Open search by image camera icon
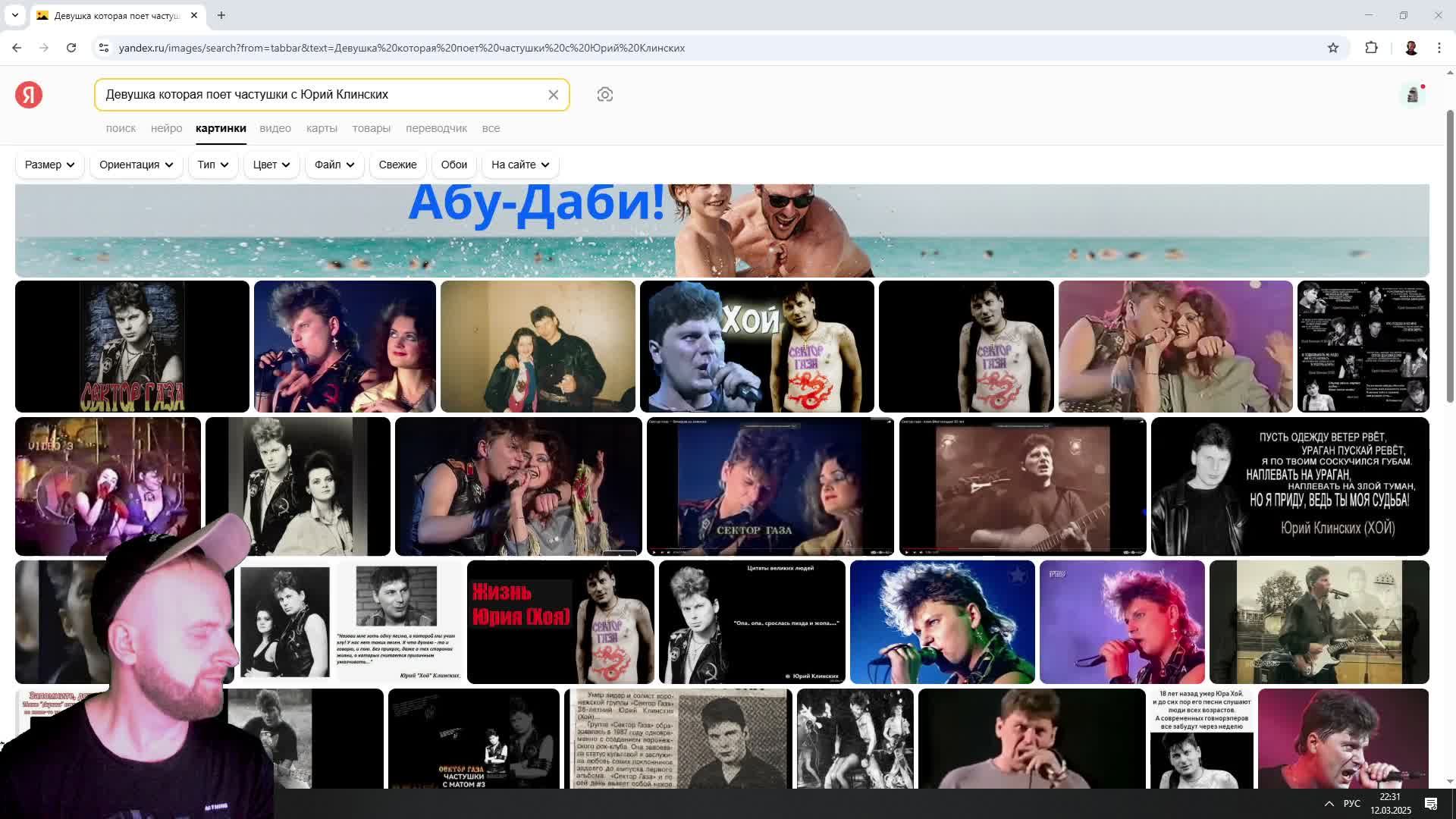Screen dimensions: 1456x819 click(605, 95)
